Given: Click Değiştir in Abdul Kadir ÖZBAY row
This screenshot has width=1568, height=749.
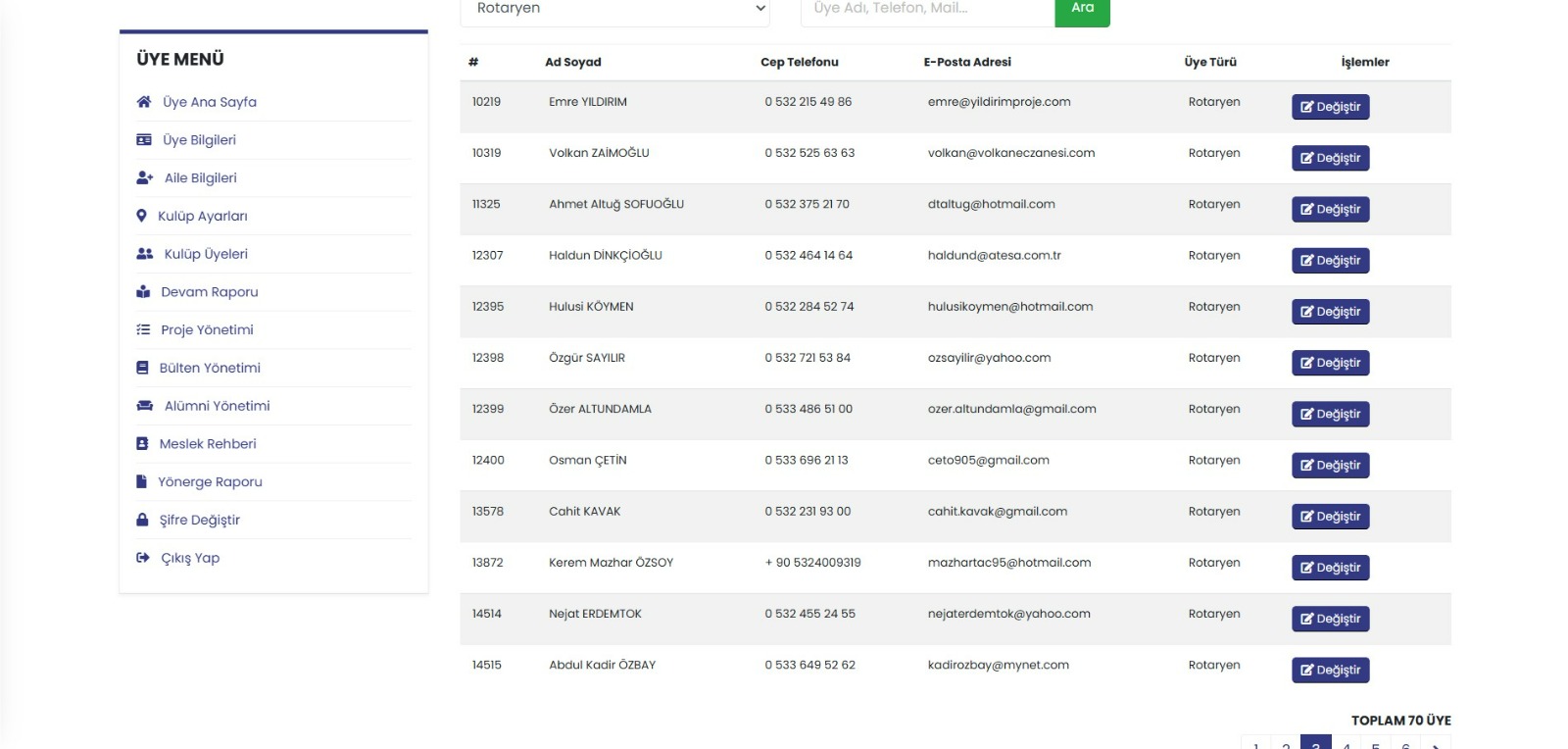Looking at the screenshot, I should (1330, 671).
